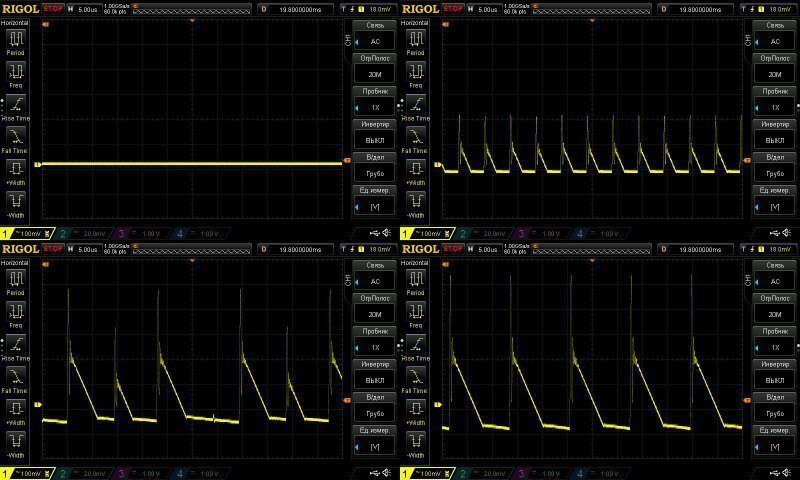The width and height of the screenshot is (800, 480).
Task: Select Period measurement icon in bottom-right capture
Action: pyautogui.click(x=416, y=279)
